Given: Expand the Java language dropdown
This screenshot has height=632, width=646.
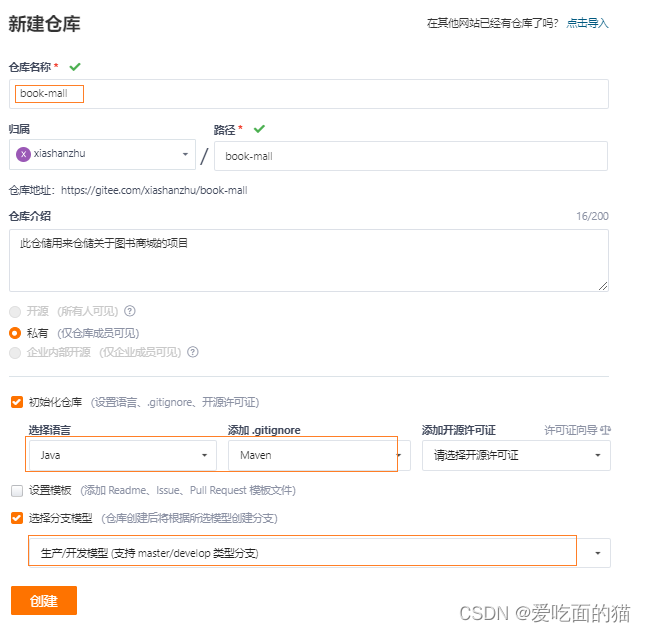Looking at the screenshot, I should (x=123, y=455).
